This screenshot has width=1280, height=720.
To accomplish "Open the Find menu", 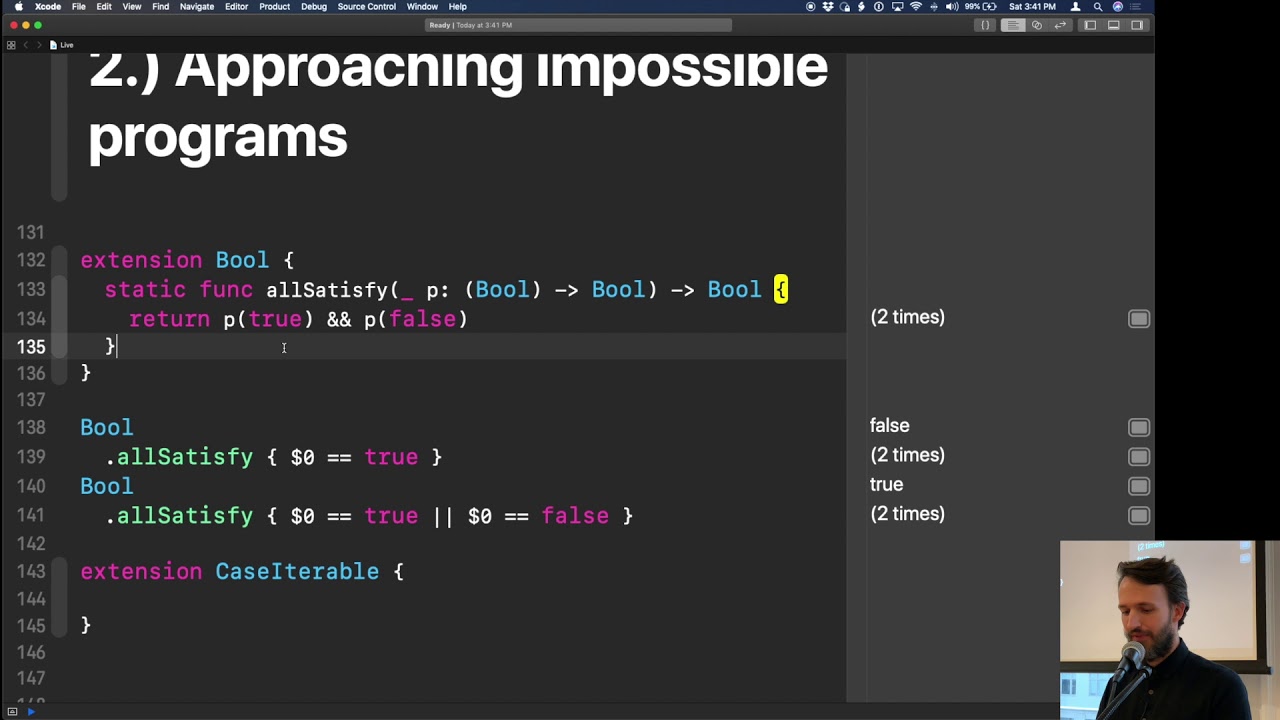I will click(160, 6).
